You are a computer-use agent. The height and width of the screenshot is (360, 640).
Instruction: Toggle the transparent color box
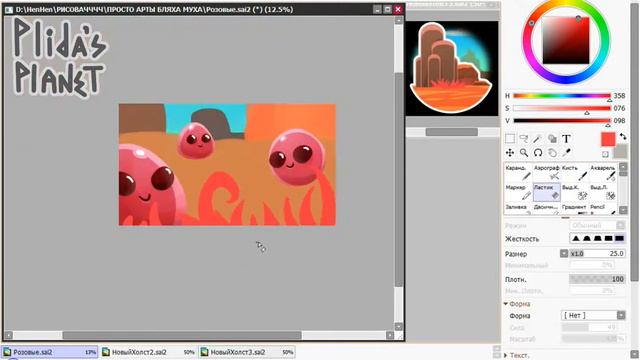pos(605,154)
